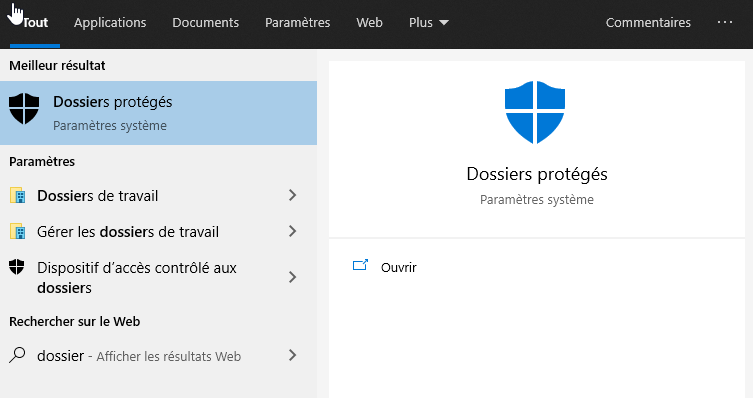Click the open-window icon beside Ouvrir
753x398 pixels.
(x=360, y=265)
